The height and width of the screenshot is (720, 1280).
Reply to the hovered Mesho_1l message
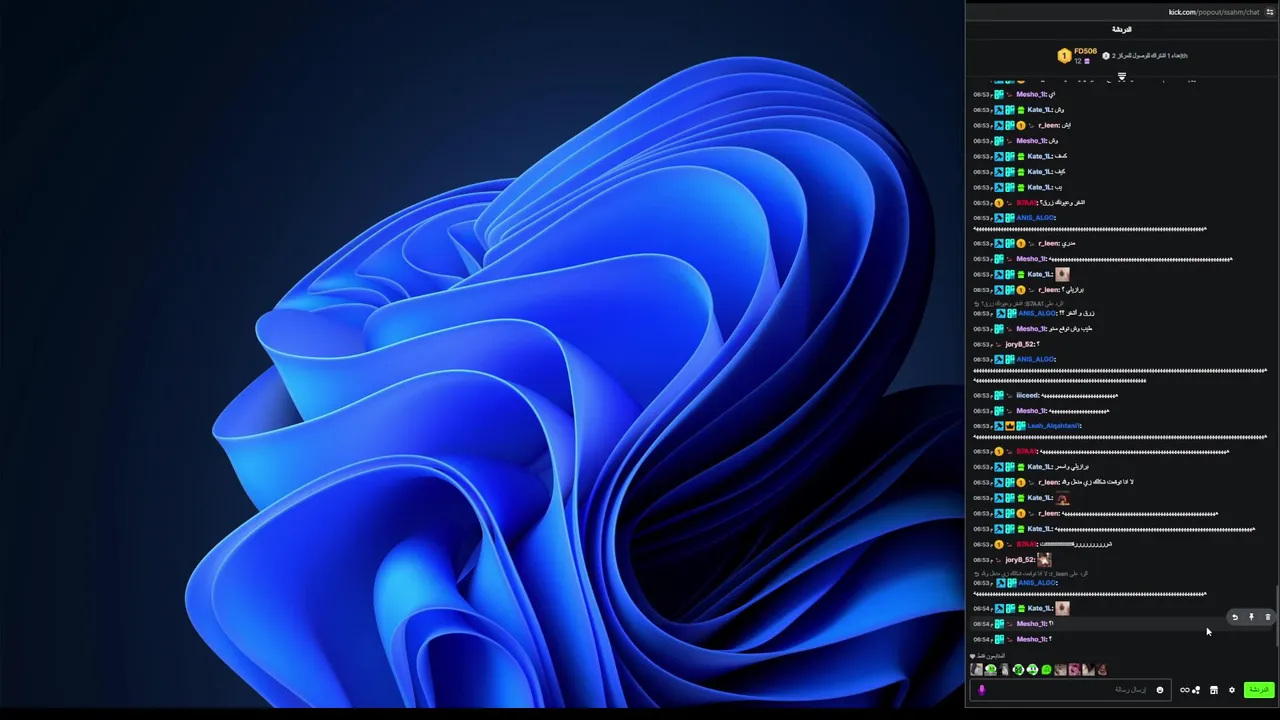(1235, 617)
